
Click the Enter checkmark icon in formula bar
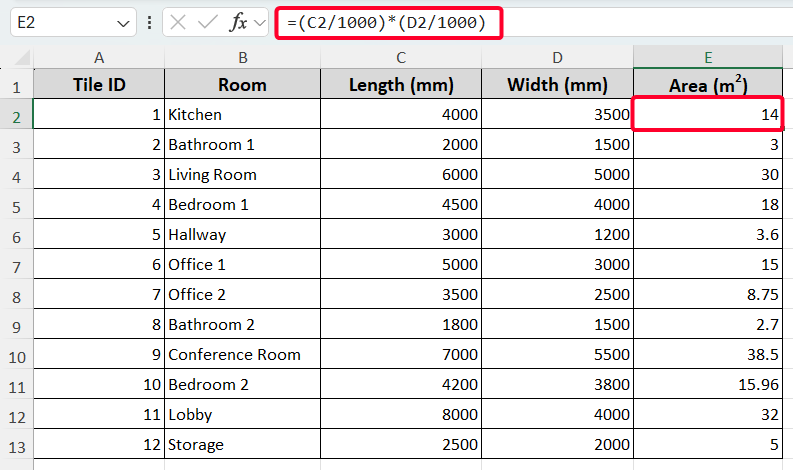(207, 22)
